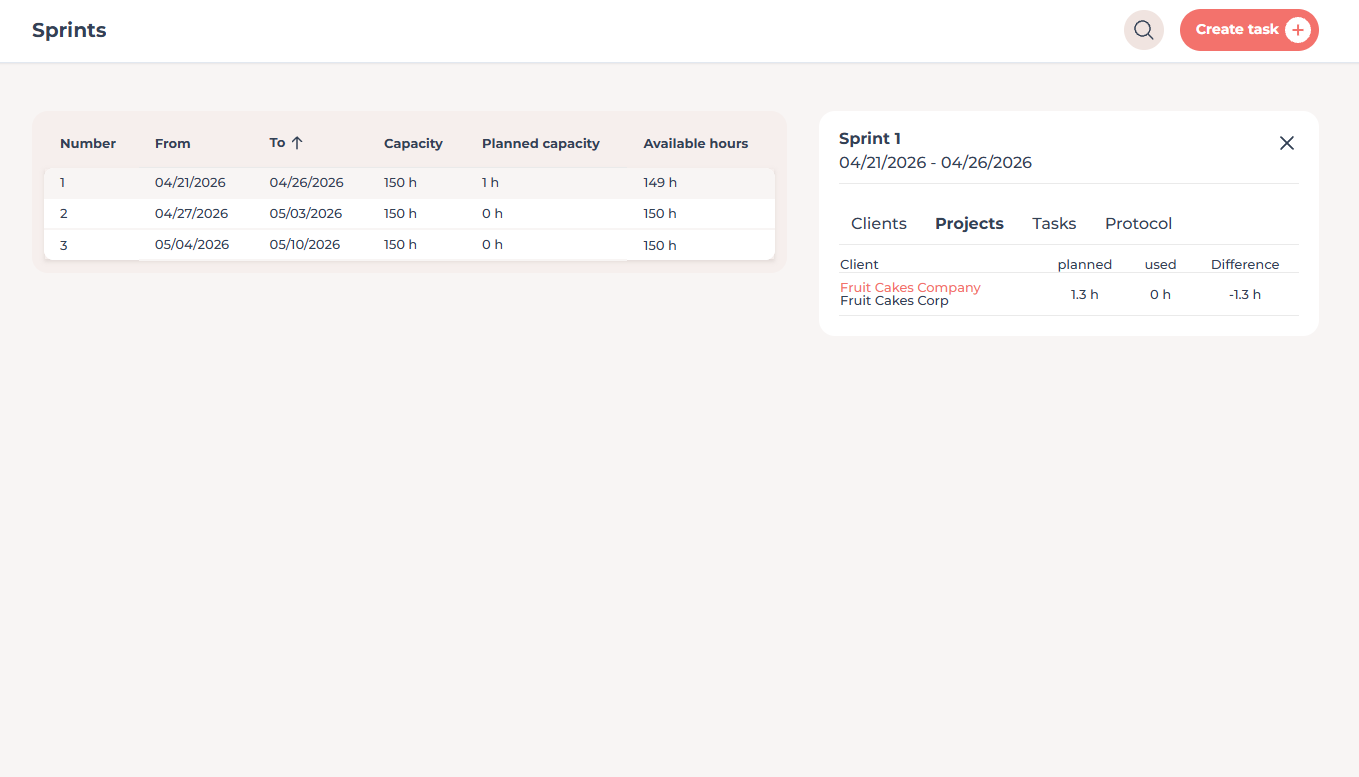The width and height of the screenshot is (1359, 777).
Task: Click the Sprints page title
Action: [x=69, y=30]
